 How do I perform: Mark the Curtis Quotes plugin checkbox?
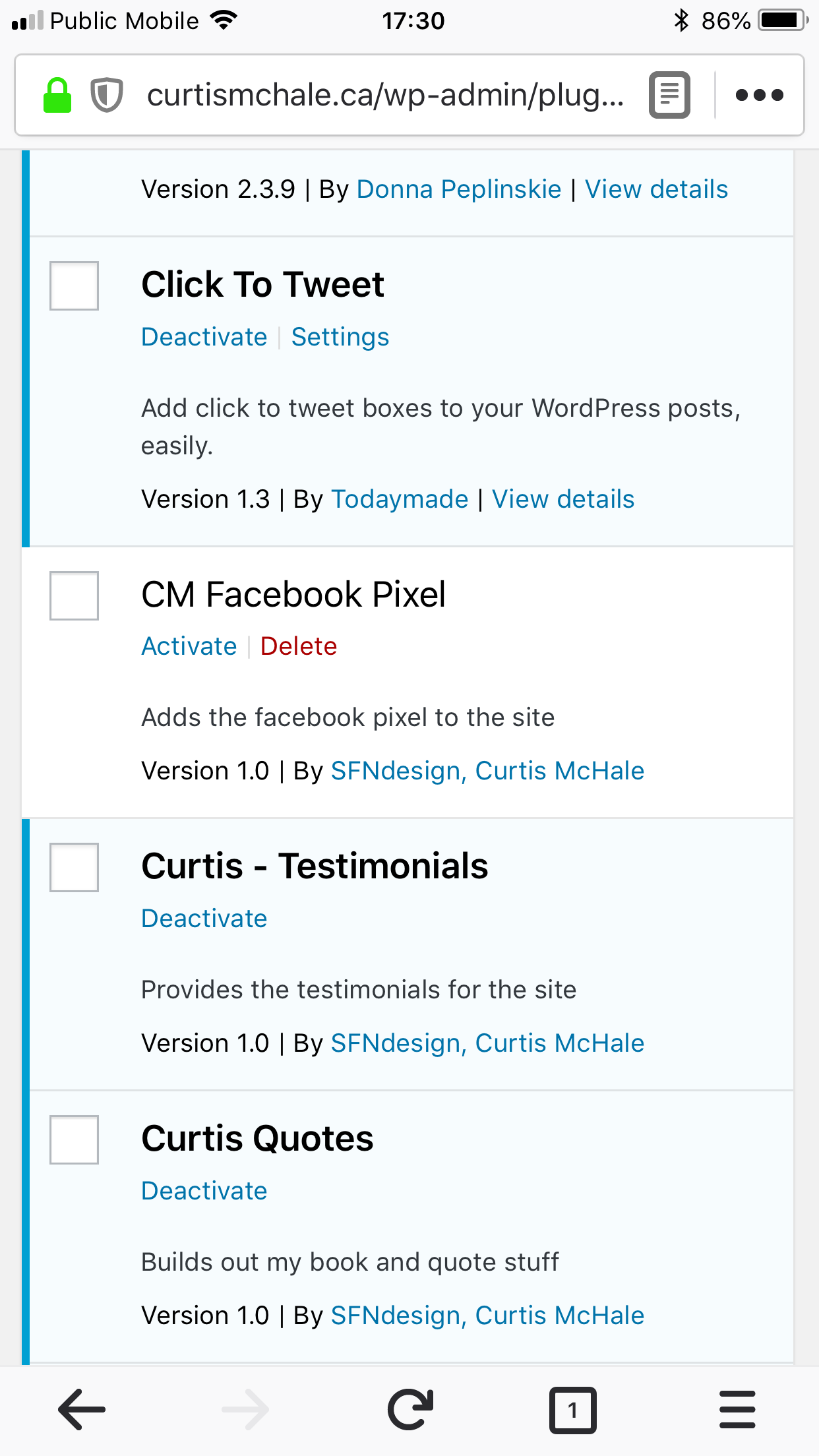pos(74,1139)
